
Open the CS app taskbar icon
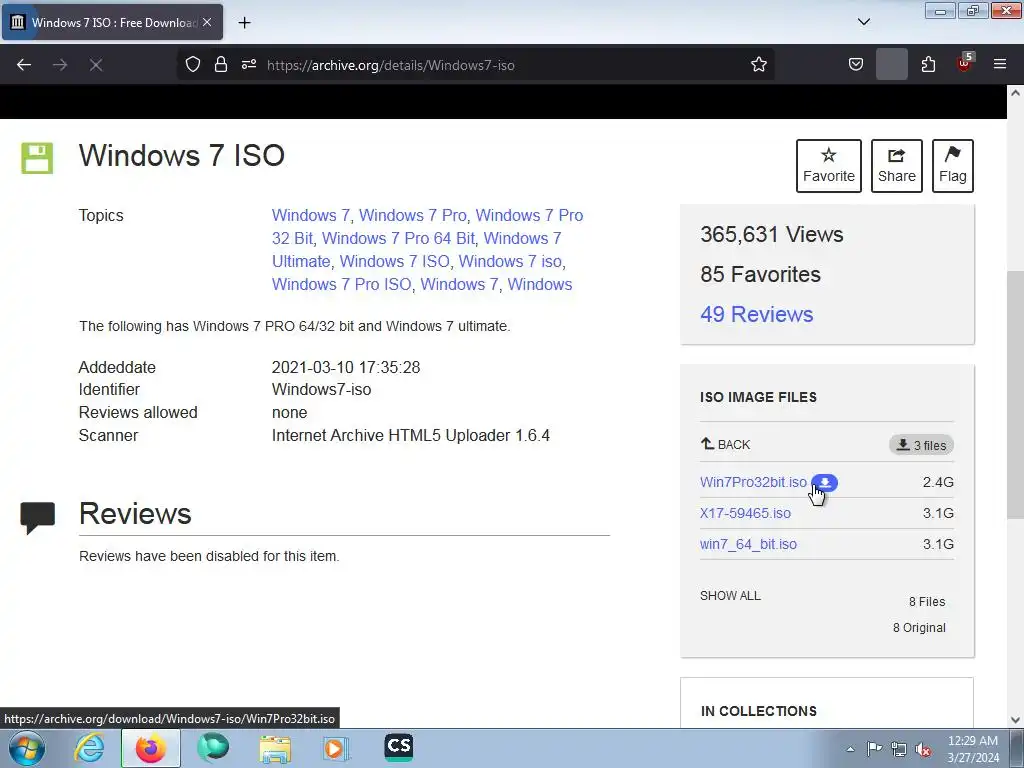click(x=398, y=747)
